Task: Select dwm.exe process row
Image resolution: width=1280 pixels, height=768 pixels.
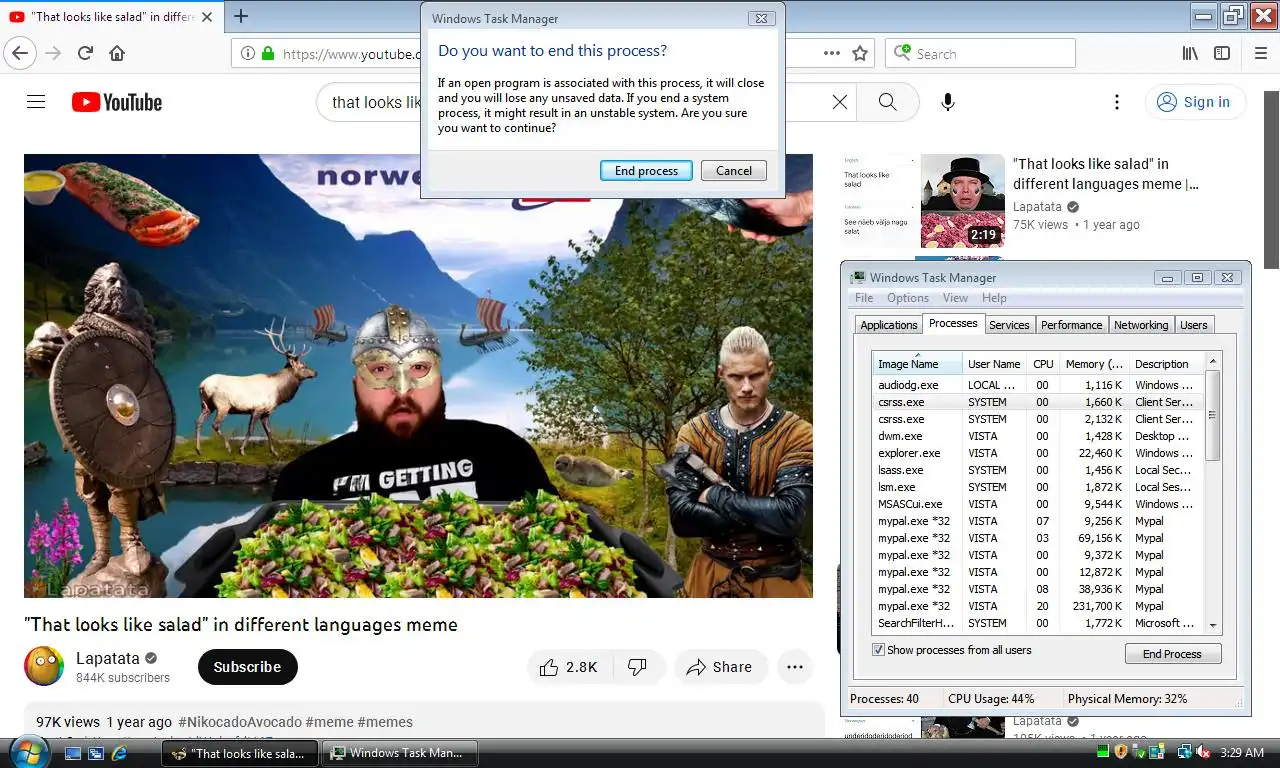Action: click(1038, 436)
